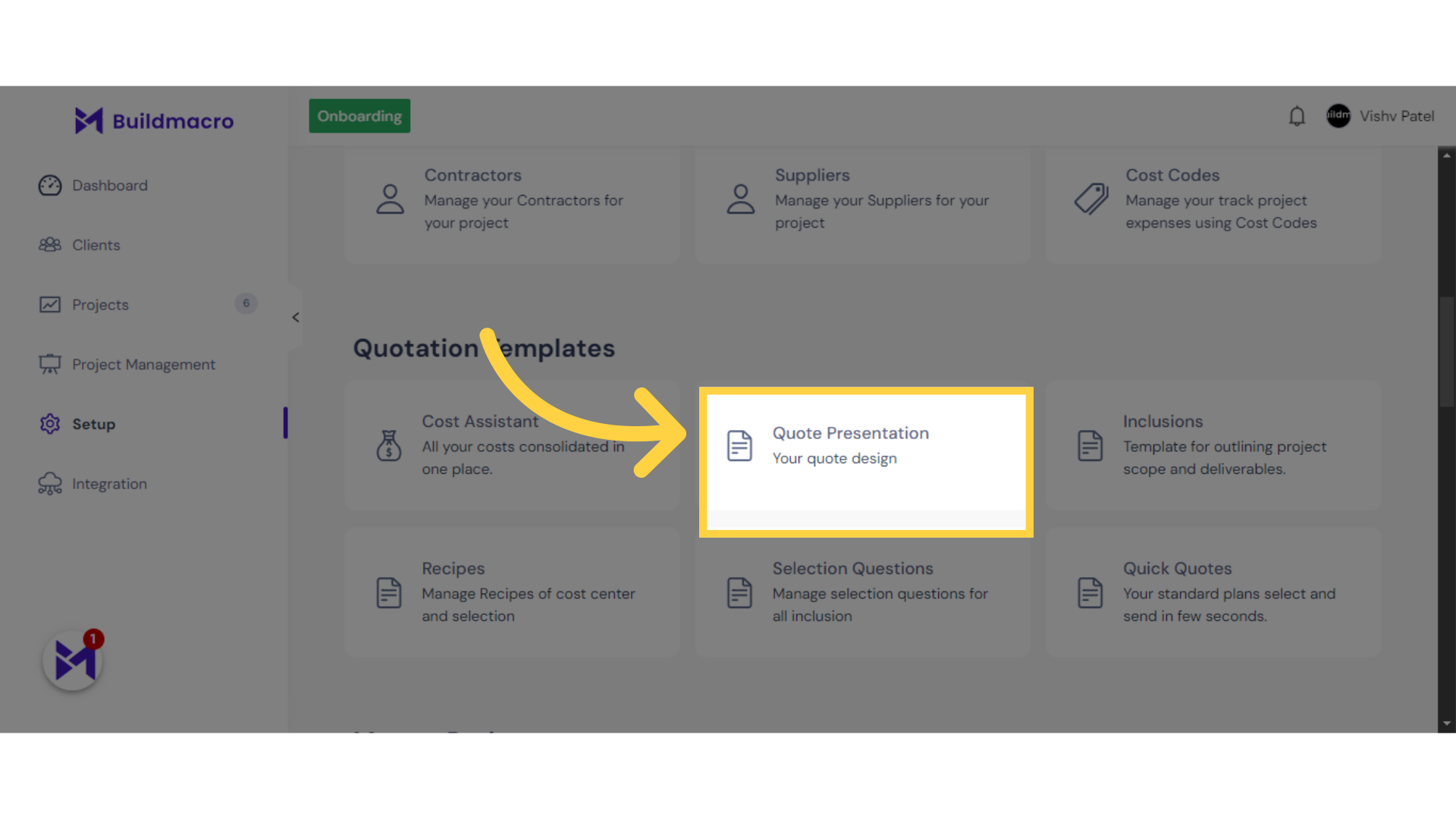Viewport: 1456px width, 819px height.
Task: Select the Integration menu item
Action: pyautogui.click(x=109, y=484)
